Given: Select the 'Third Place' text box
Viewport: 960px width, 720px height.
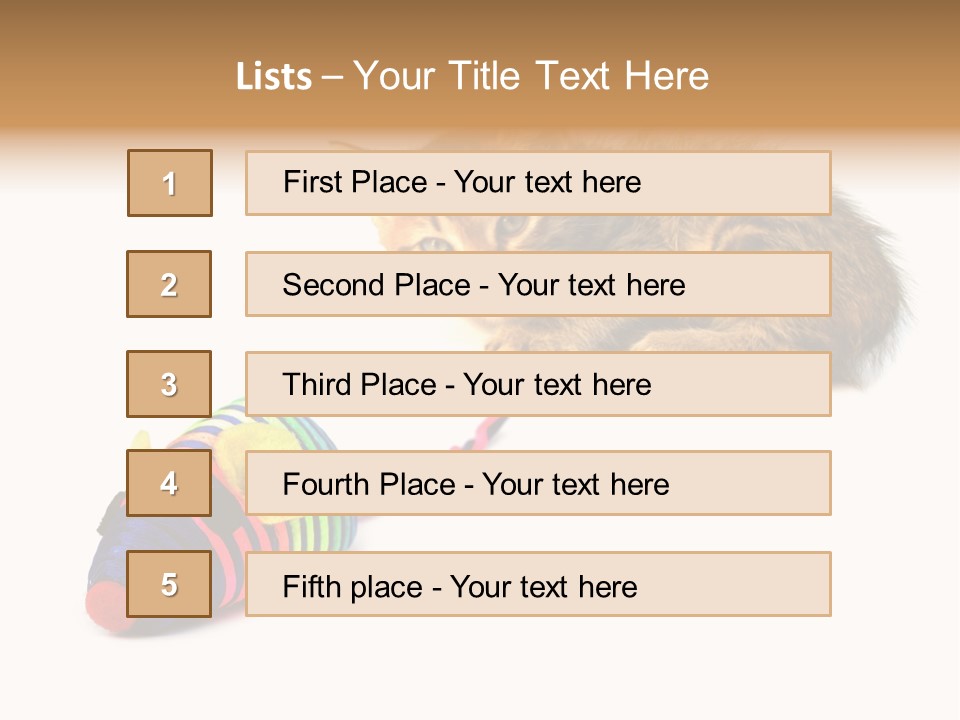Looking at the screenshot, I should coord(538,384).
